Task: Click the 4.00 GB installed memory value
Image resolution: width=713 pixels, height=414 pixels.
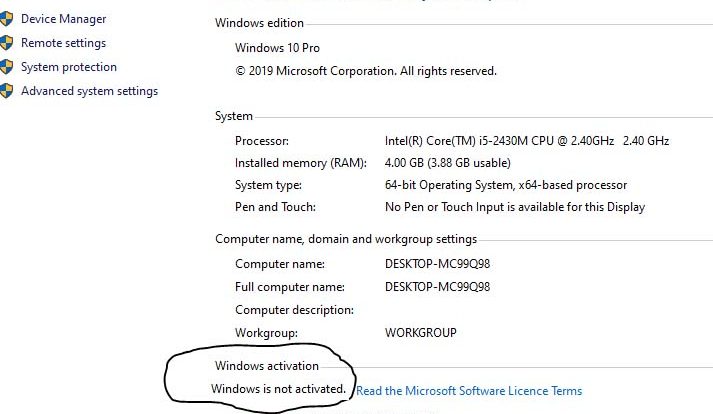Action: click(x=447, y=163)
